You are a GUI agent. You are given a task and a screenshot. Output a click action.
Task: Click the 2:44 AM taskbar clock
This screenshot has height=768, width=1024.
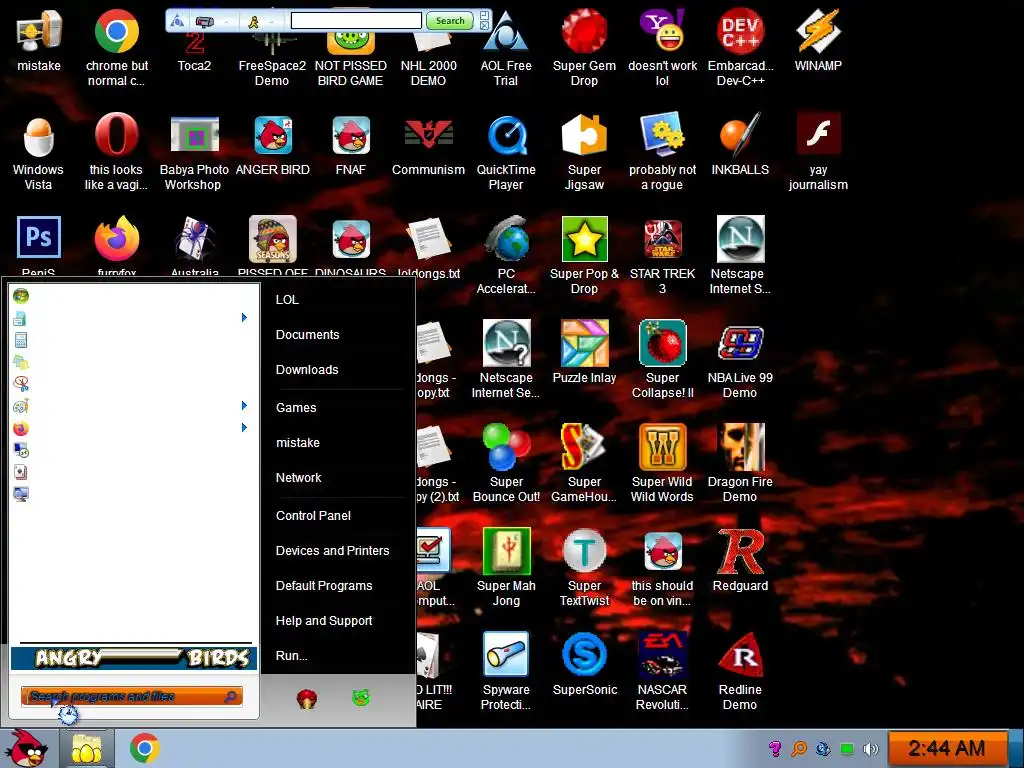(x=946, y=748)
